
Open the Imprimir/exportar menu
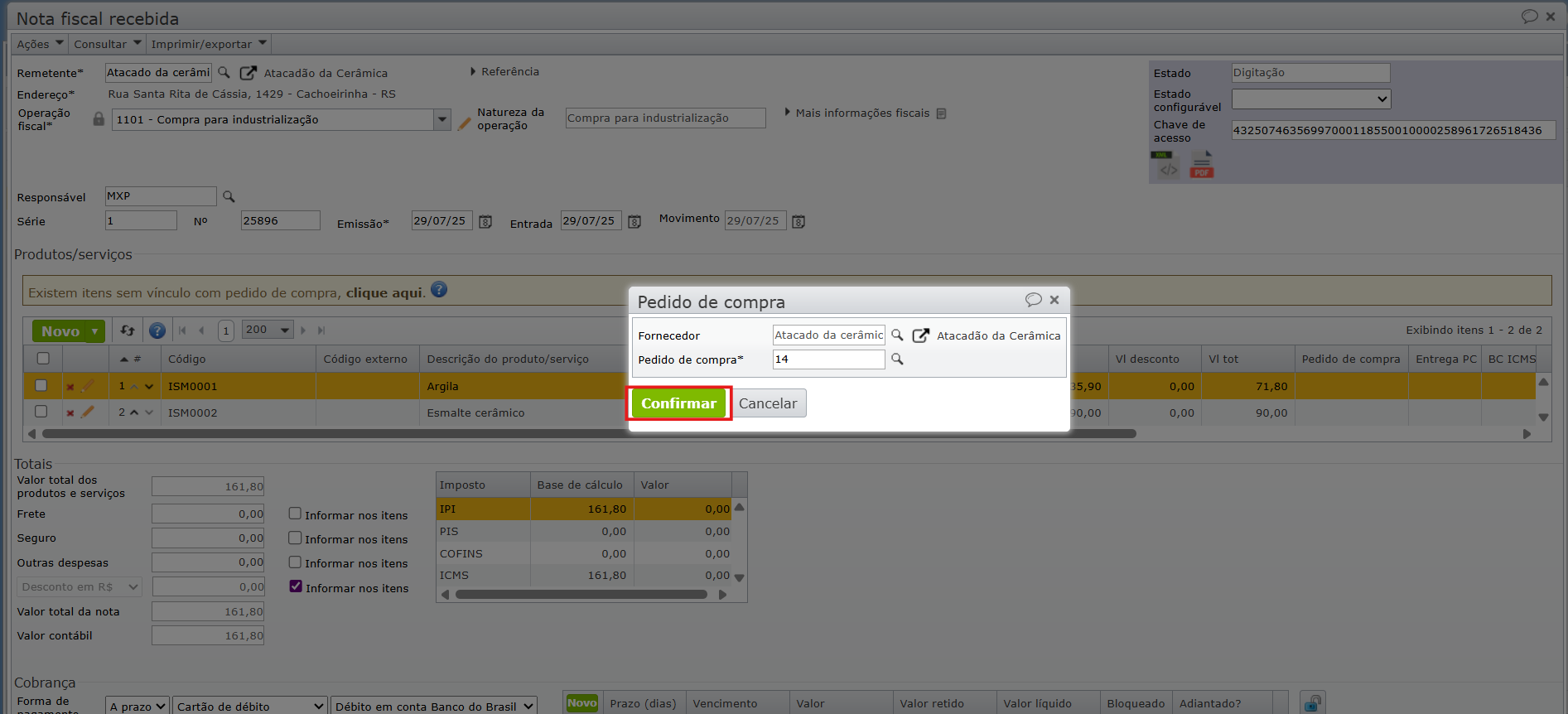coord(209,44)
